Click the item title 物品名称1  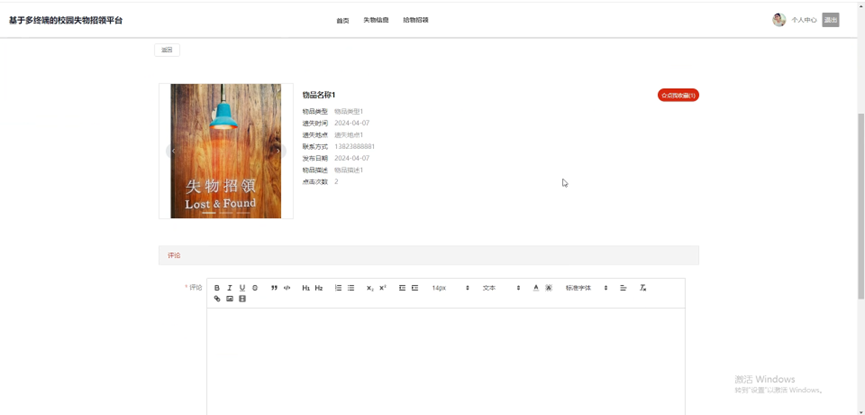tap(319, 95)
